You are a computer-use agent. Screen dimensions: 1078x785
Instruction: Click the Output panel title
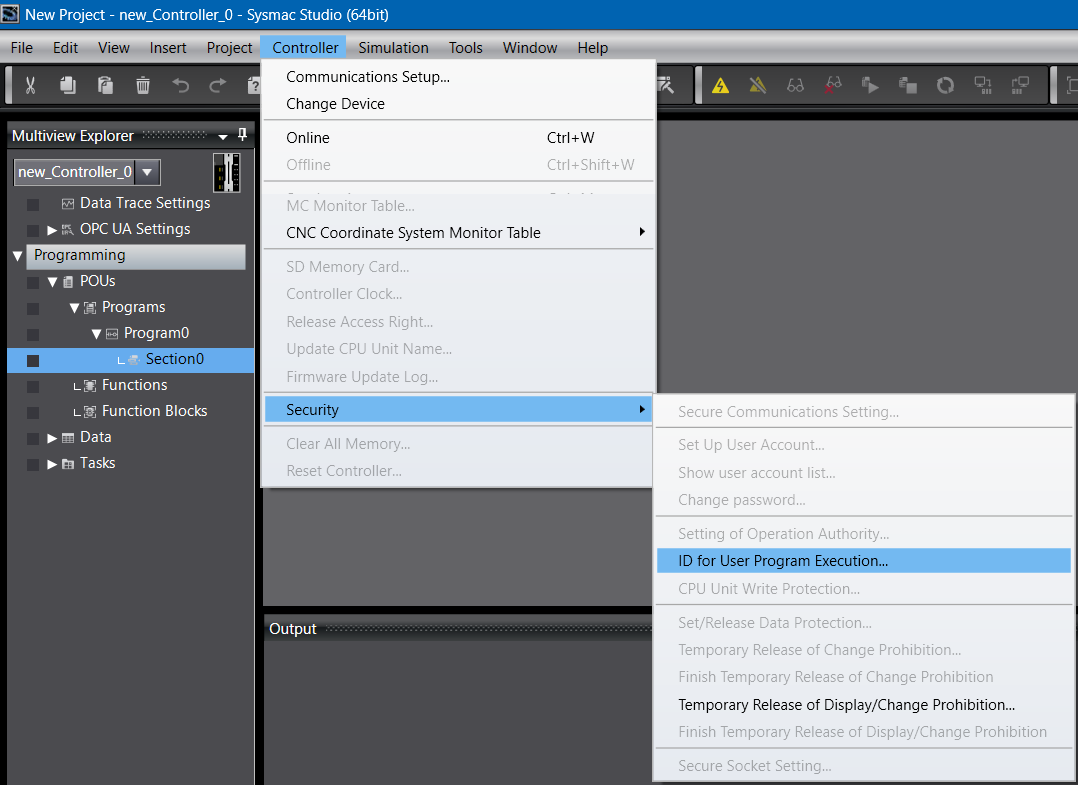pos(292,628)
